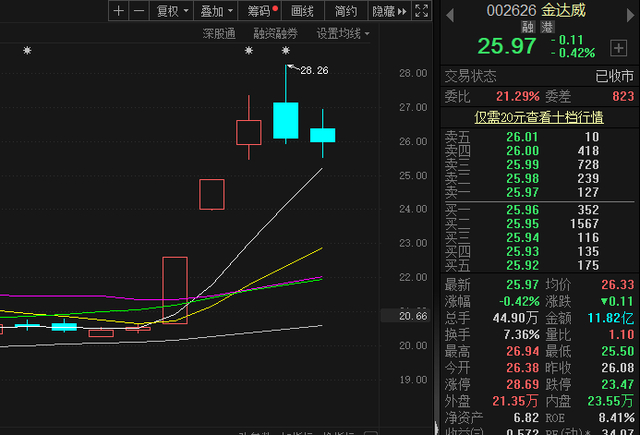Image resolution: width=640 pixels, height=435 pixels.
Task: Click 外盘 value 21.35万
Action: point(515,401)
